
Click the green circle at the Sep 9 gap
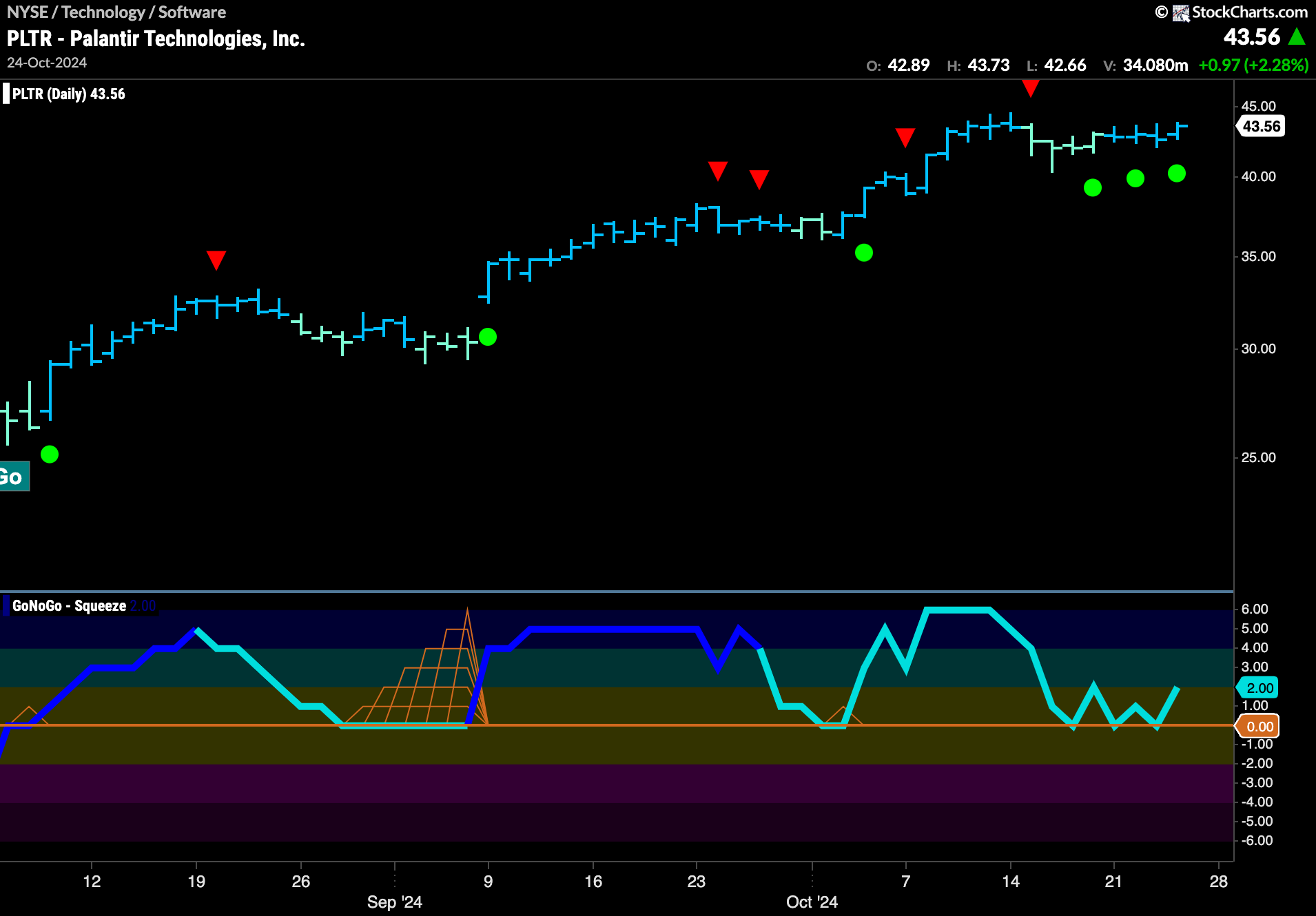tap(488, 337)
